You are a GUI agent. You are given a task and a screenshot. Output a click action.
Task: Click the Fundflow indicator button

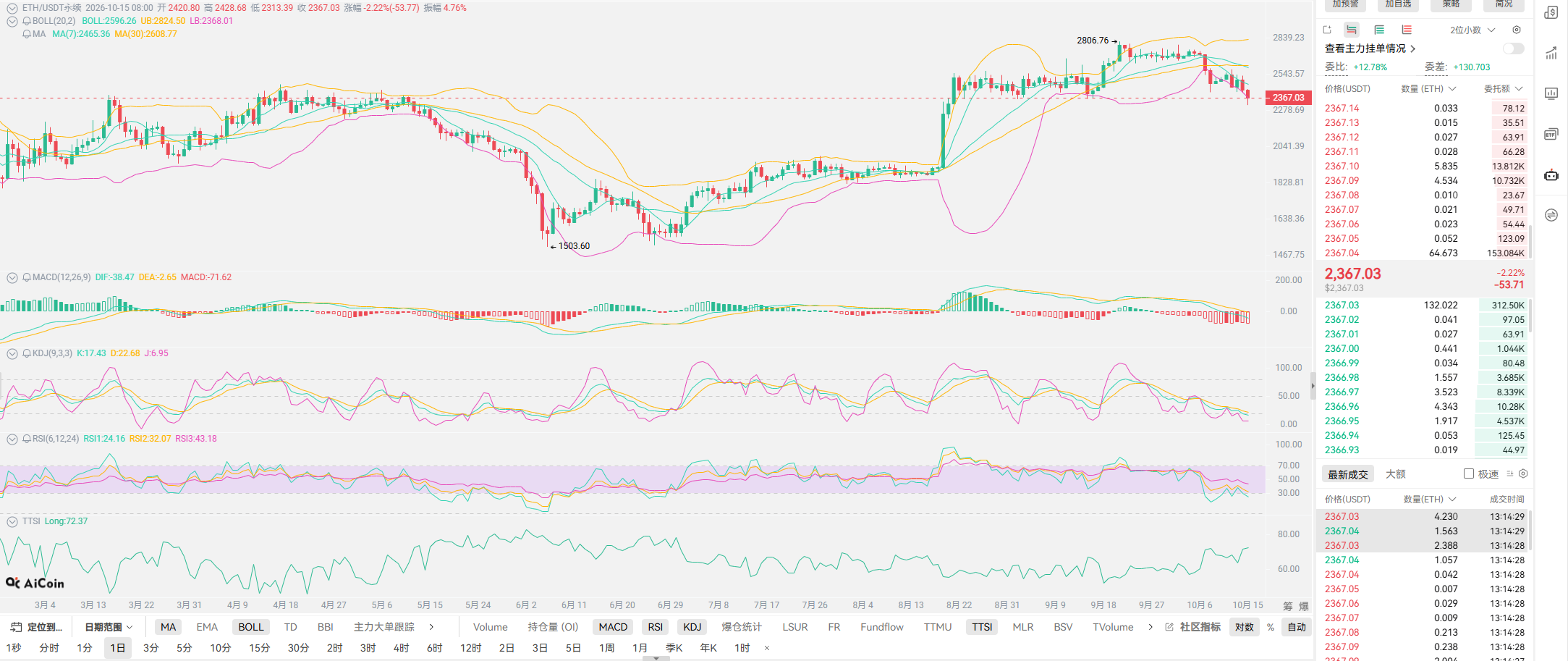(882, 627)
